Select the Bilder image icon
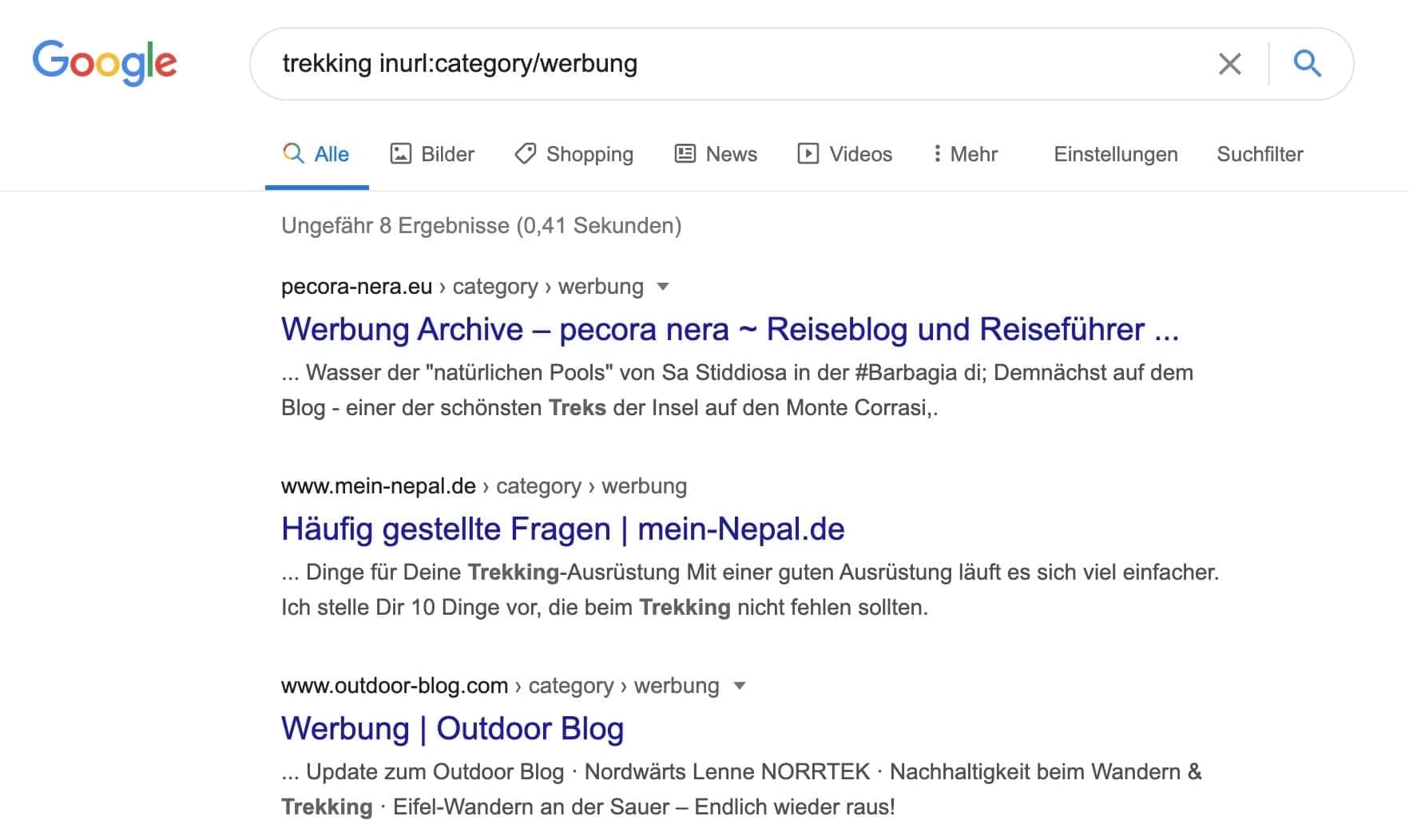The image size is (1409, 840). 402,153
